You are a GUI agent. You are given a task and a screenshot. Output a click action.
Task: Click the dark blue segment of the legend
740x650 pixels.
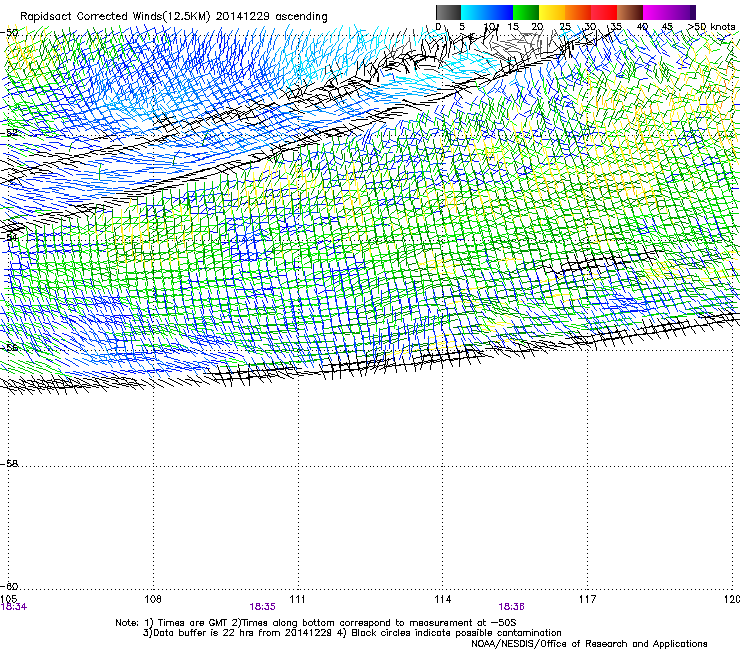[500, 12]
